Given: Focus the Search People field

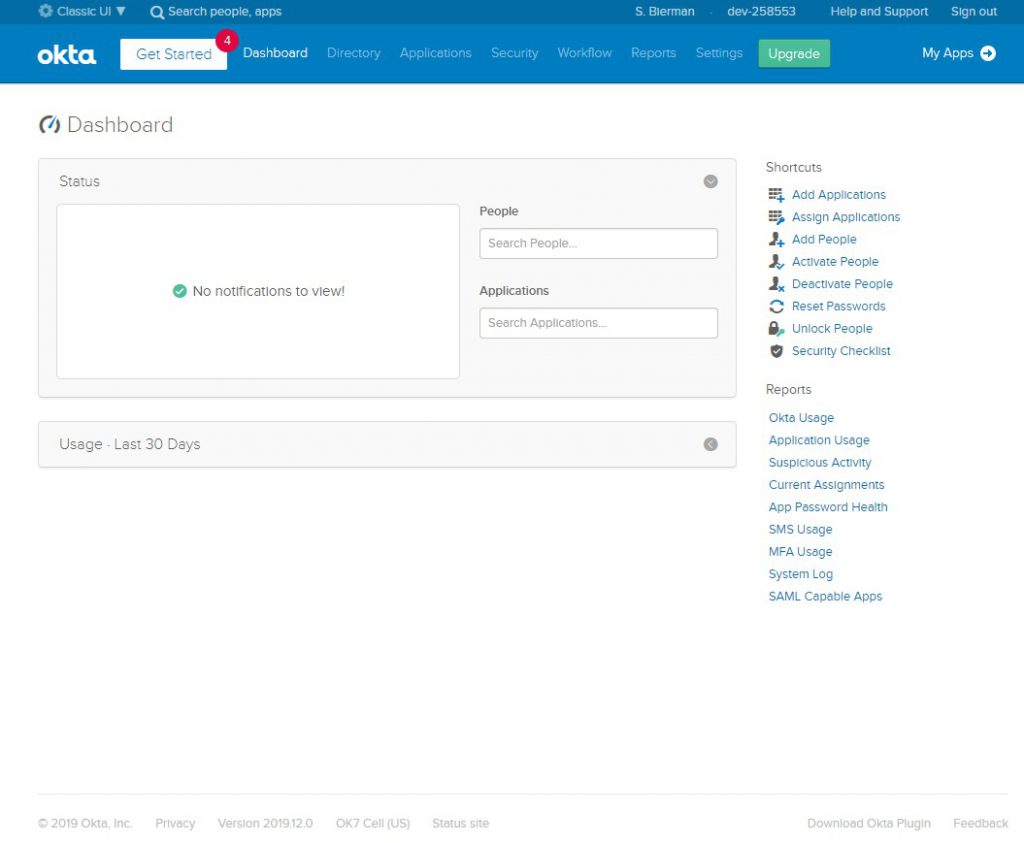Looking at the screenshot, I should [x=598, y=243].
